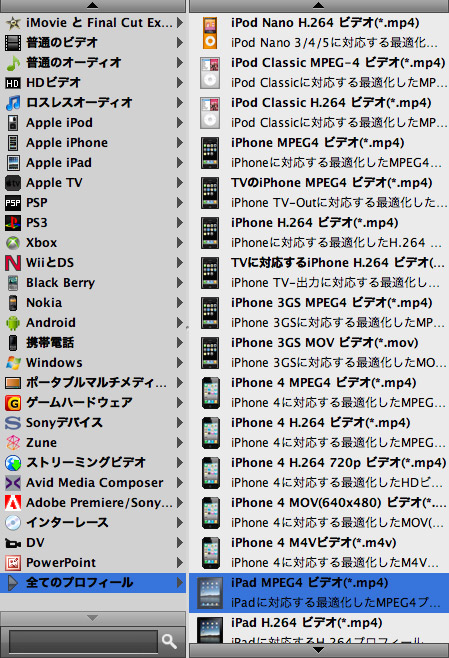This screenshot has width=449, height=658.
Task: Click the Windows flag icon
Action: pyautogui.click(x=13, y=363)
